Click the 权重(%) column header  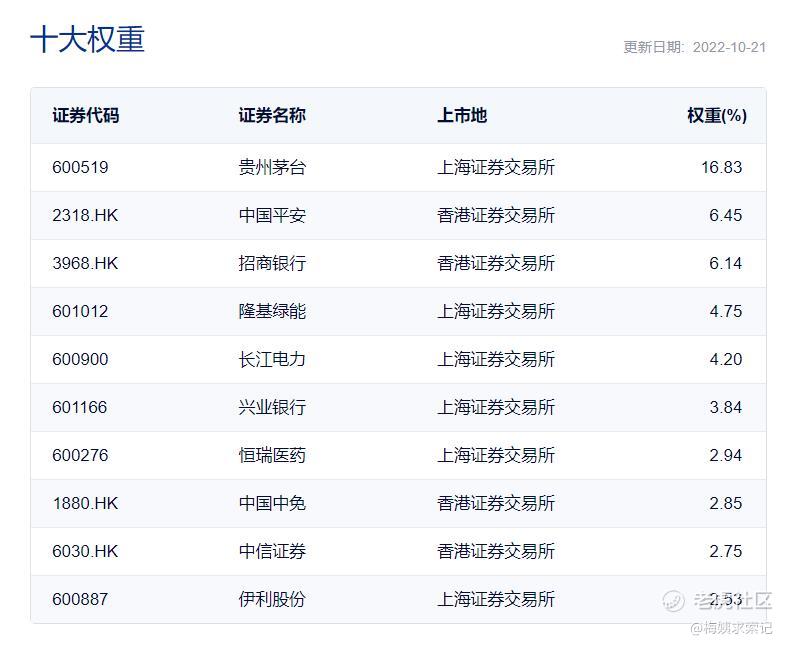(716, 115)
